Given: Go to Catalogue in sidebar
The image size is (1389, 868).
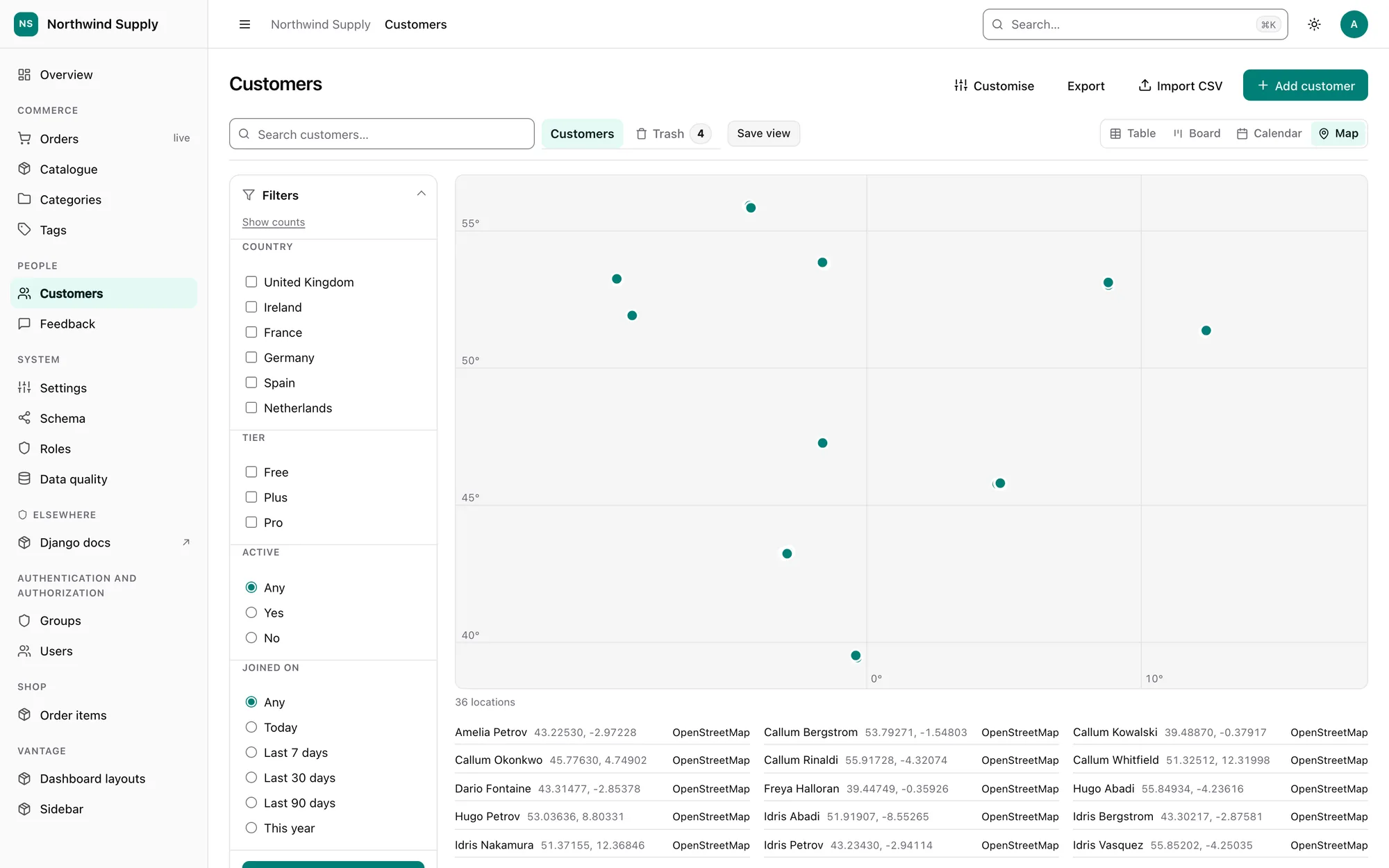Looking at the screenshot, I should click(x=104, y=169).
